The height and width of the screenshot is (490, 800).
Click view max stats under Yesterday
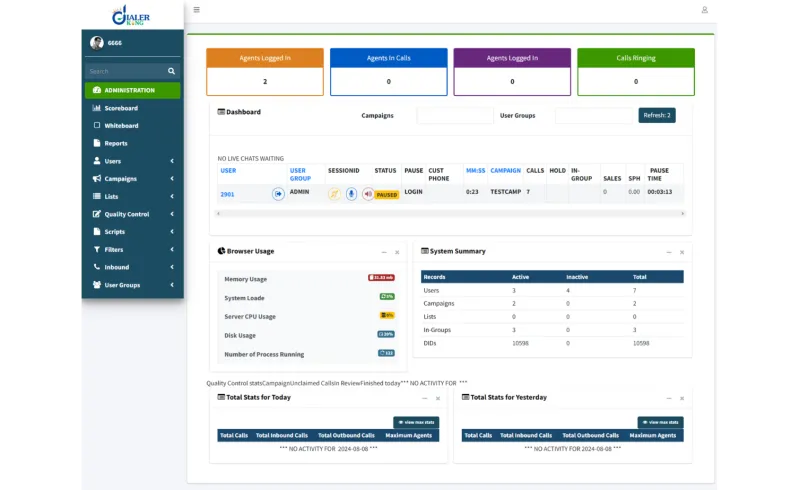661,423
